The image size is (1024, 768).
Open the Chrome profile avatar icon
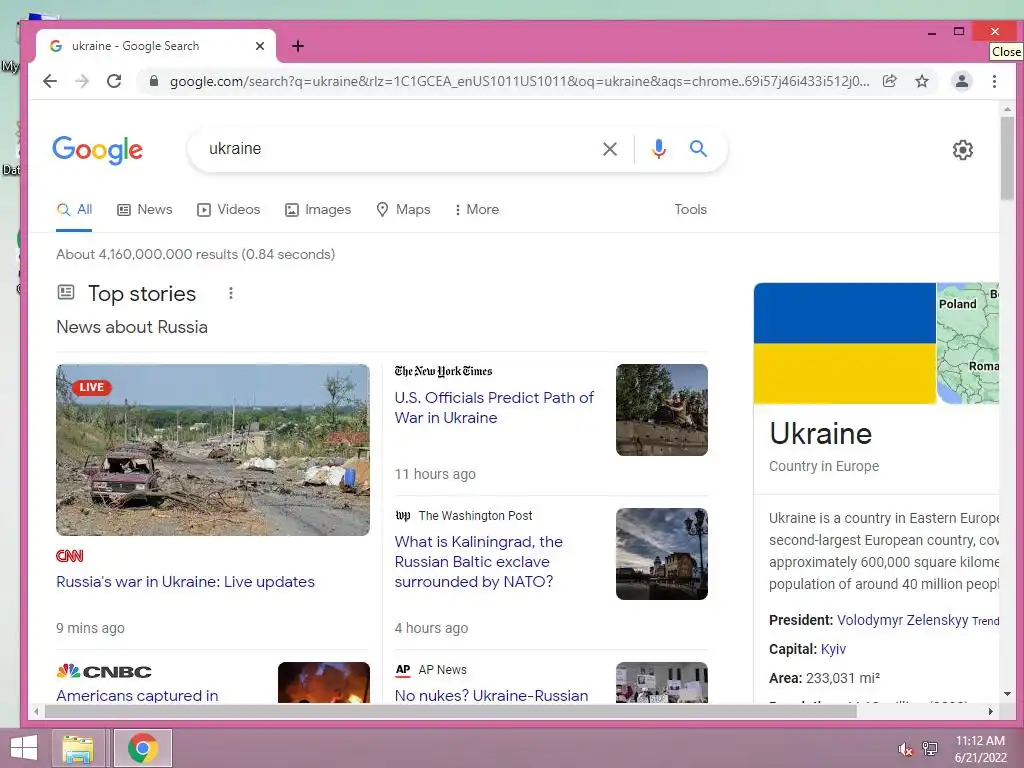[961, 81]
